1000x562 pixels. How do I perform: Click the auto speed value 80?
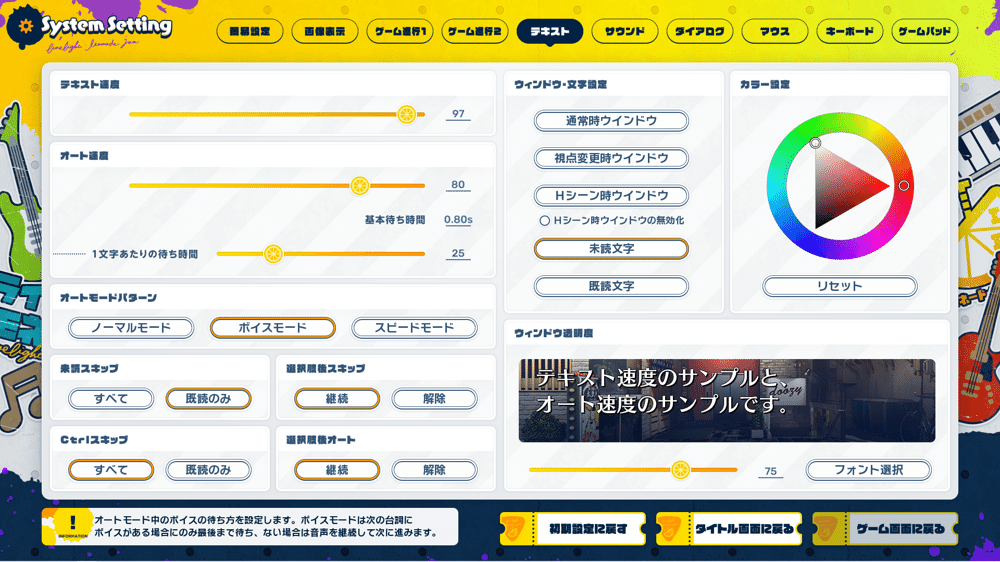[x=458, y=185]
